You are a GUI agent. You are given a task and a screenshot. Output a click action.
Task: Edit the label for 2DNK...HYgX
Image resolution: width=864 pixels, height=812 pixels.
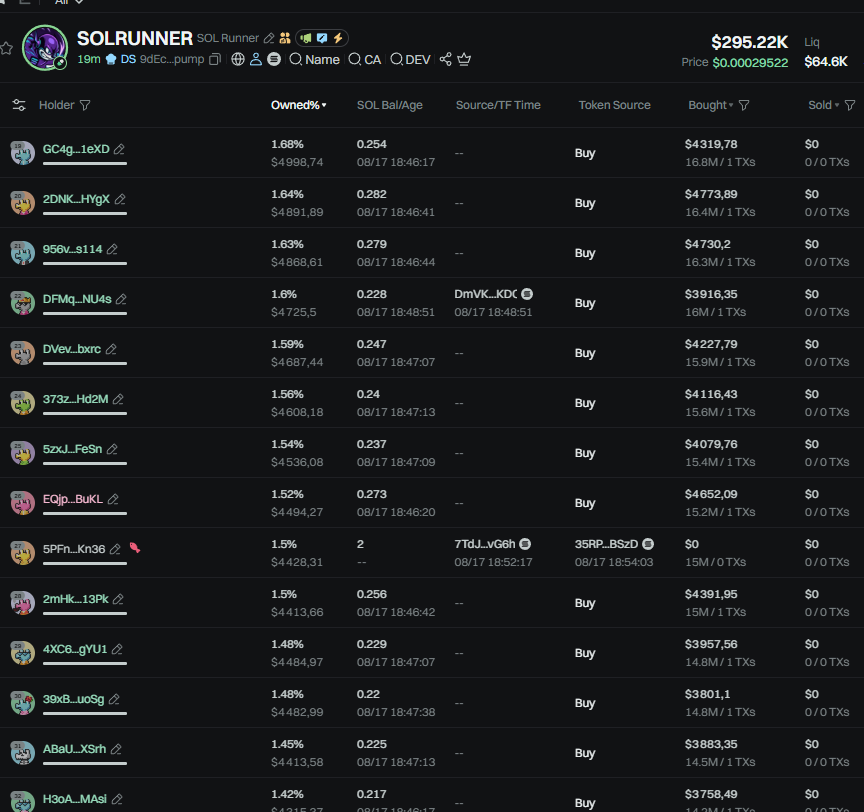[120, 199]
